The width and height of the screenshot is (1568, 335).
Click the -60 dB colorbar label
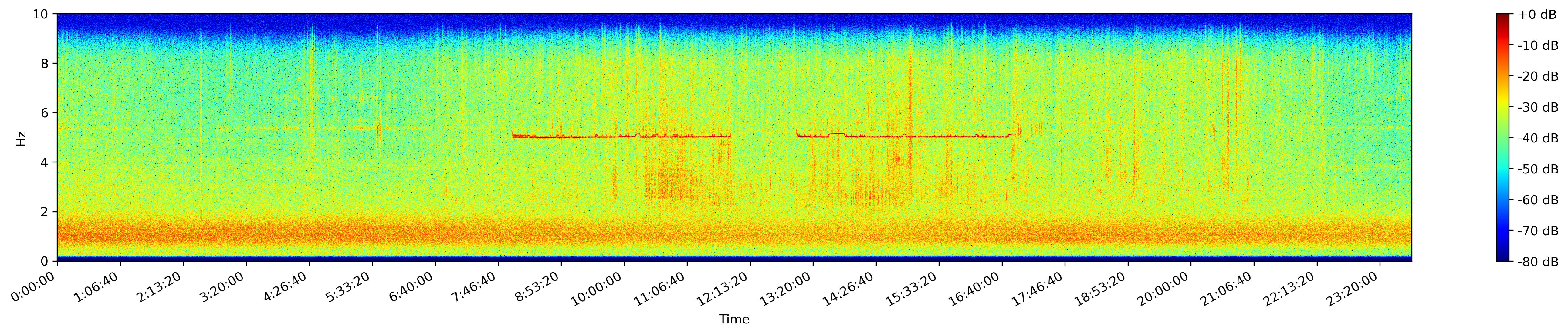click(x=1538, y=200)
